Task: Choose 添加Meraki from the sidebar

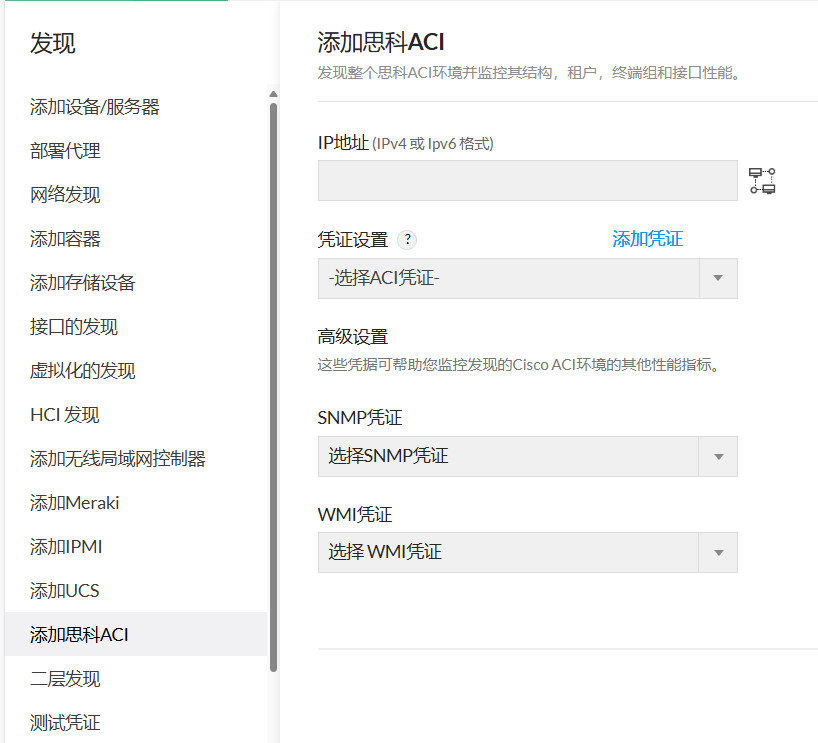Action: coord(75,503)
